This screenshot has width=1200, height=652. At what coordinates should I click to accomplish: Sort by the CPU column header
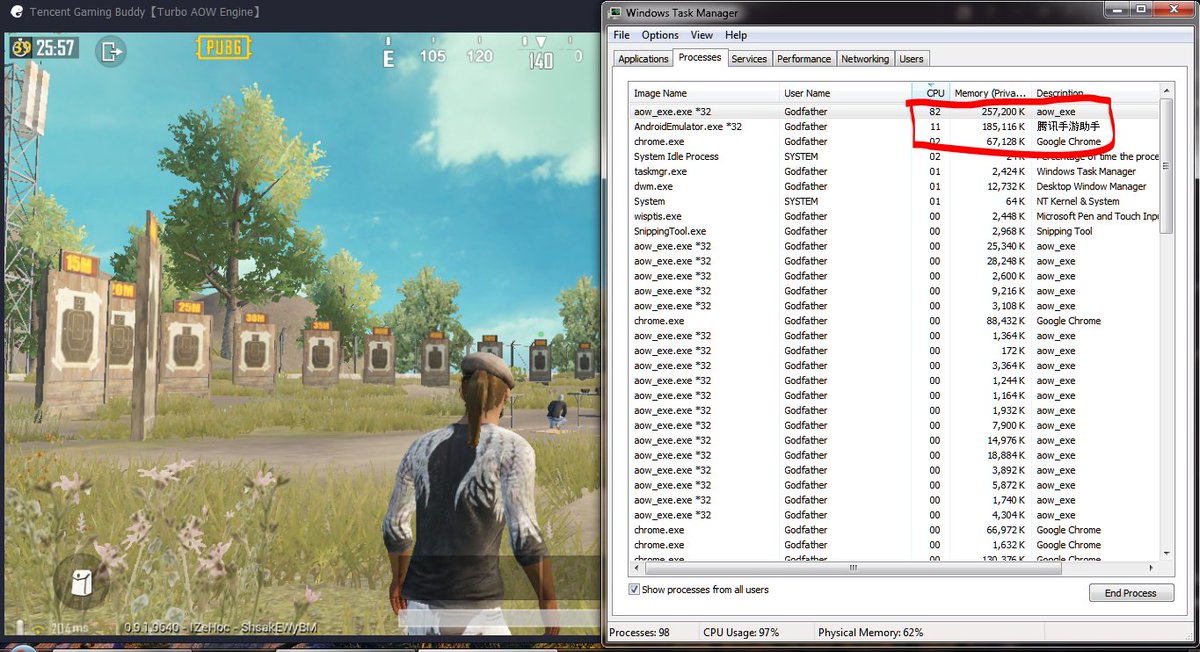930,93
